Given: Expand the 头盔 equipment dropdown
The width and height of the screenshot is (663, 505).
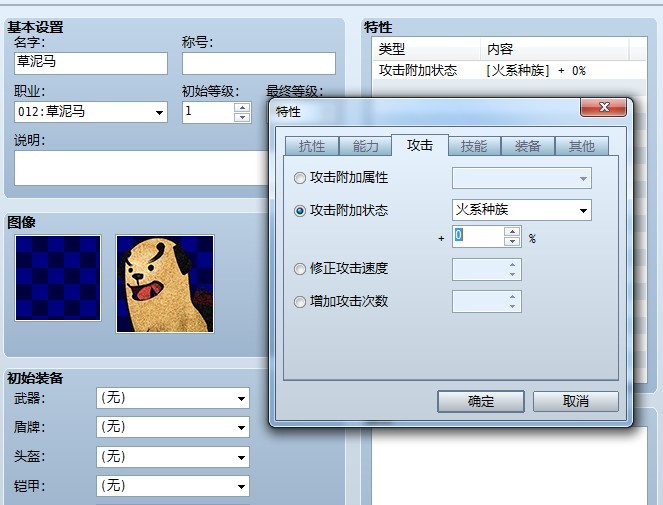Looking at the screenshot, I should [x=173, y=457].
